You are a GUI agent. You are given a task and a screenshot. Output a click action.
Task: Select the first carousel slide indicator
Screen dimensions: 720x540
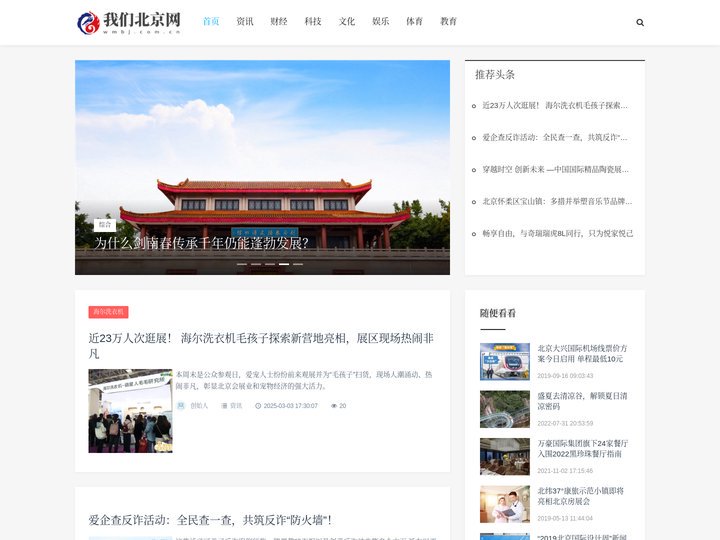click(x=242, y=264)
